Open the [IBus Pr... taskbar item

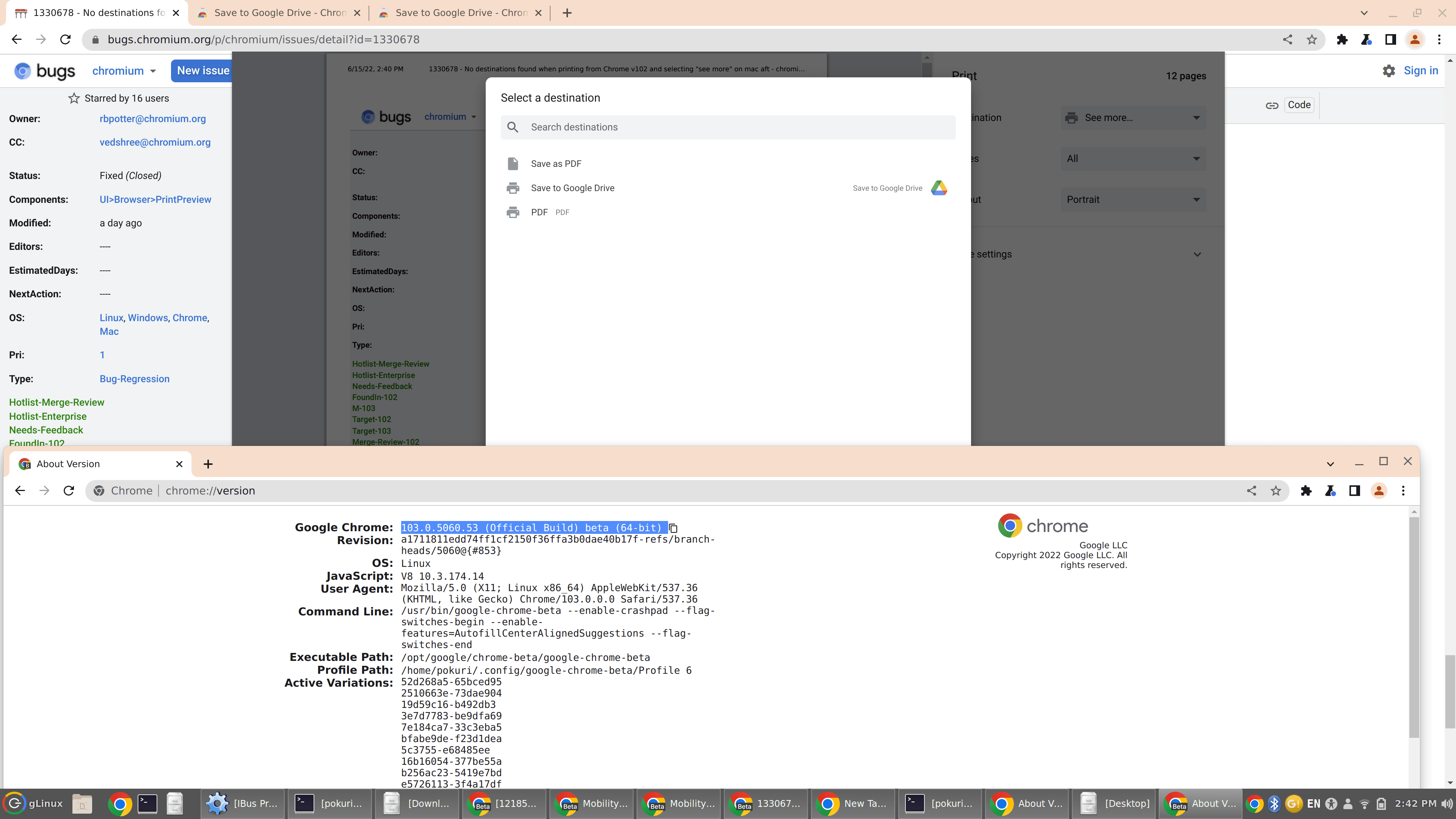point(242,803)
